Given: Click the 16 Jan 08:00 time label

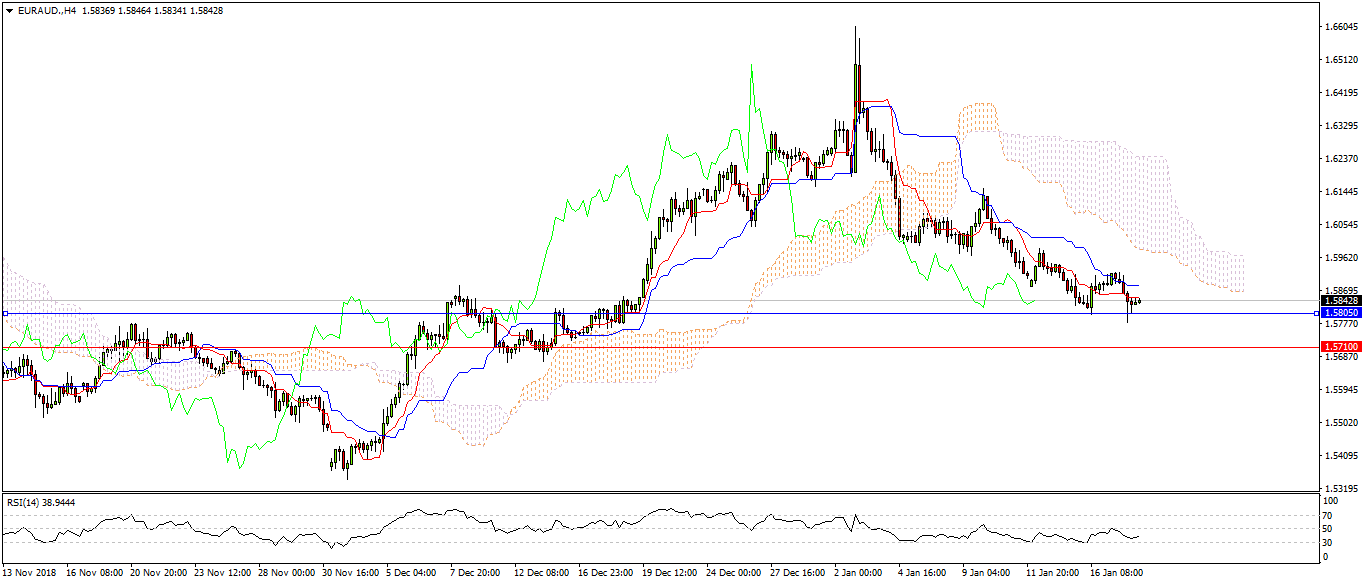Looking at the screenshot, I should 1116,574.
